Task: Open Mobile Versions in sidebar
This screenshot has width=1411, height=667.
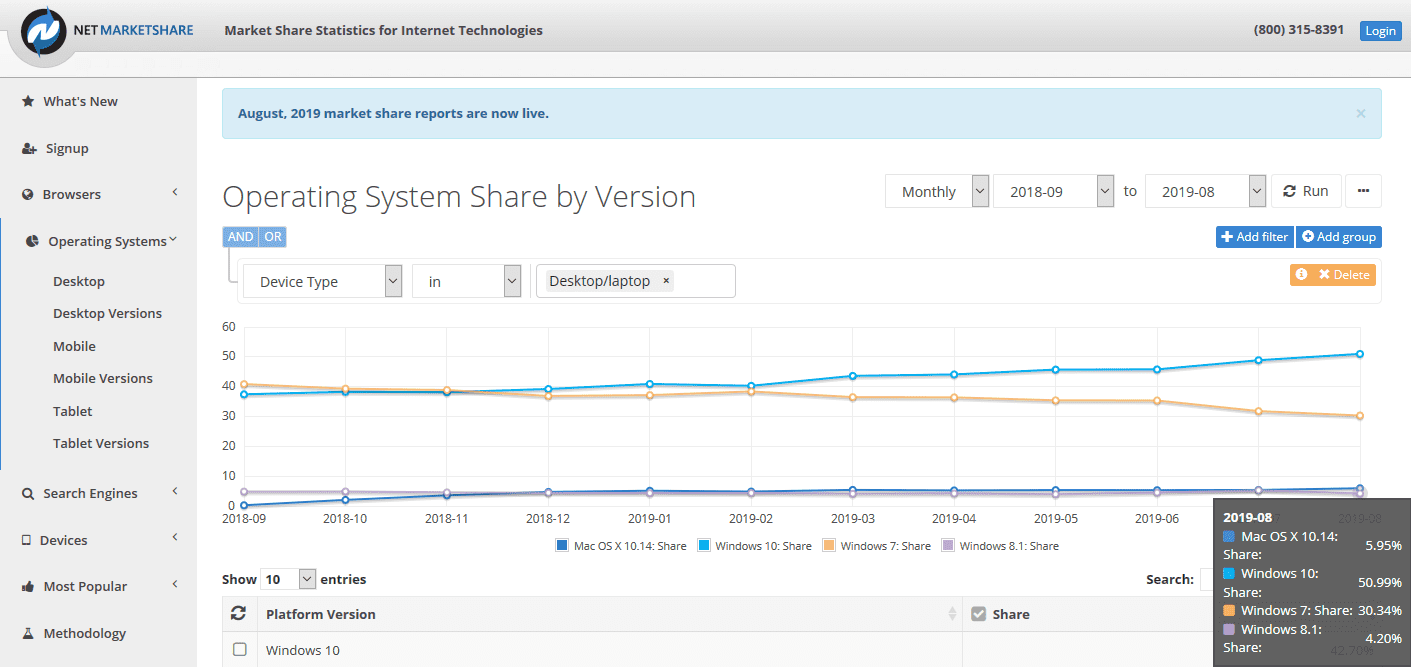Action: click(103, 378)
